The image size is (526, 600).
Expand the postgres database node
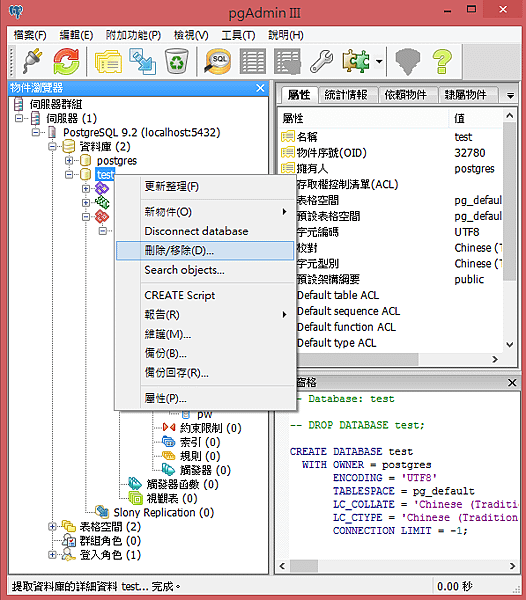(x=69, y=161)
